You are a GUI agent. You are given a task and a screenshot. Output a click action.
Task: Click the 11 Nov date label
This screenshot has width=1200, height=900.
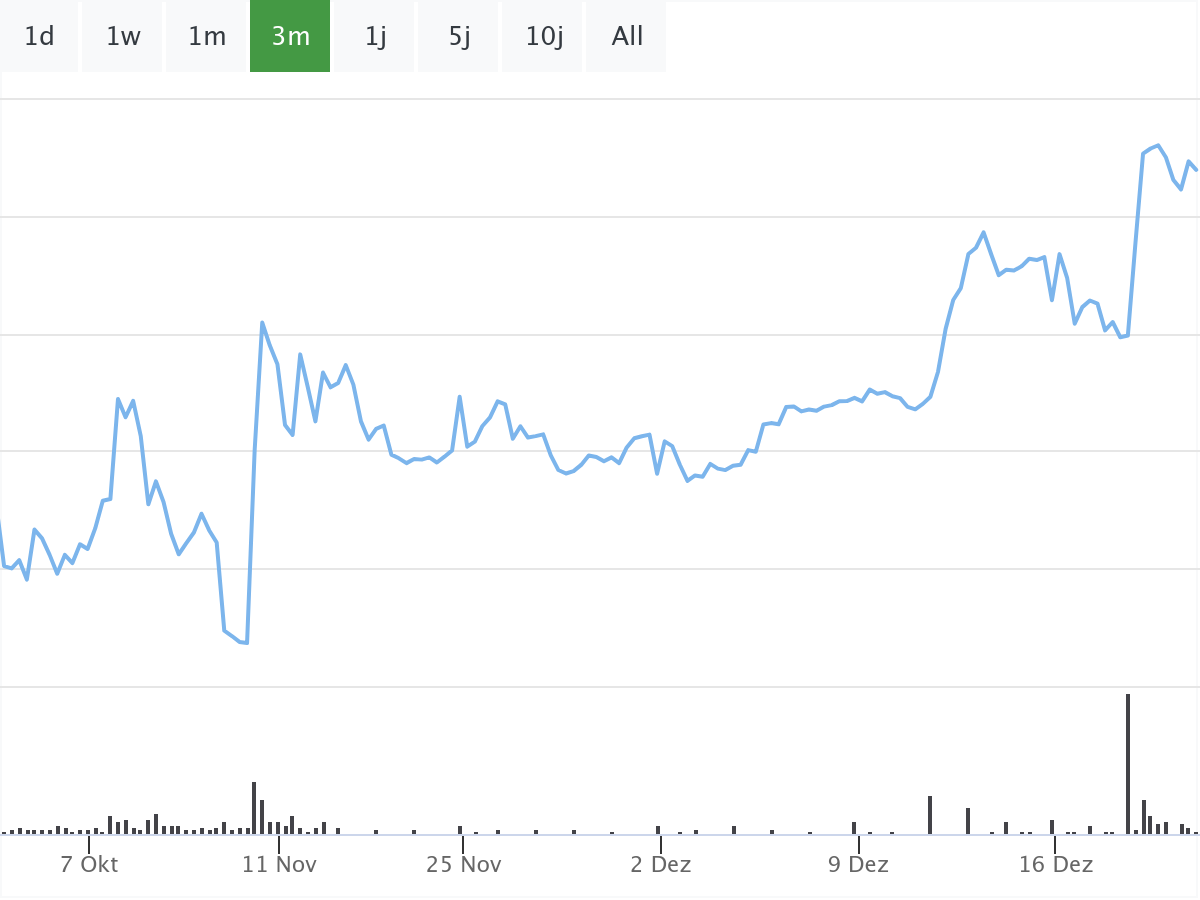[x=279, y=864]
